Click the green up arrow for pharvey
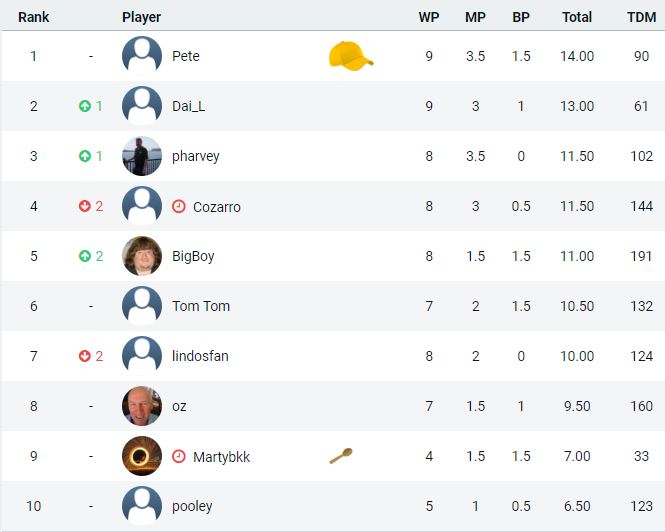This screenshot has width=665, height=532. point(85,156)
